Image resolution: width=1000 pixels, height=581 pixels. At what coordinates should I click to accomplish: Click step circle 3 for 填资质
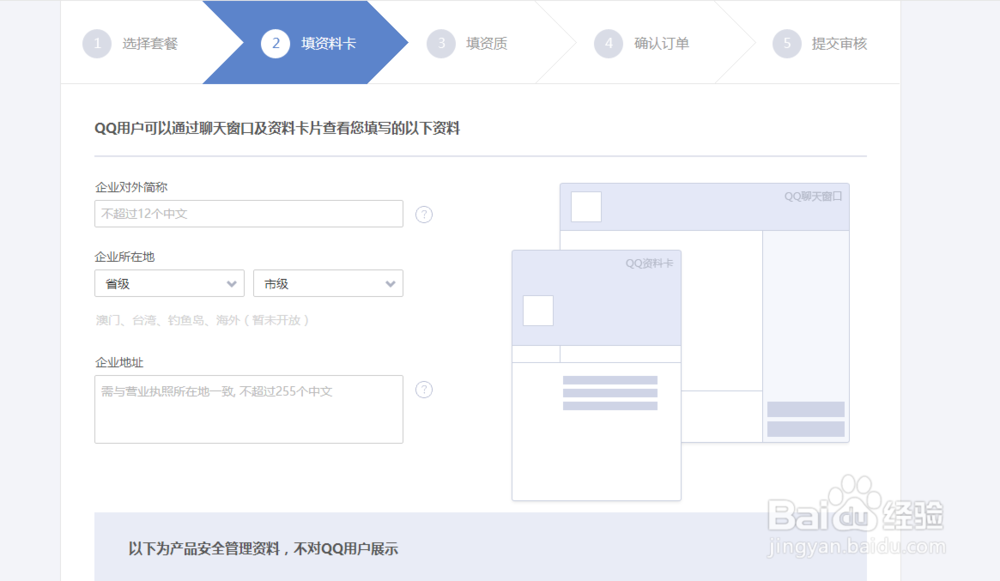(442, 43)
